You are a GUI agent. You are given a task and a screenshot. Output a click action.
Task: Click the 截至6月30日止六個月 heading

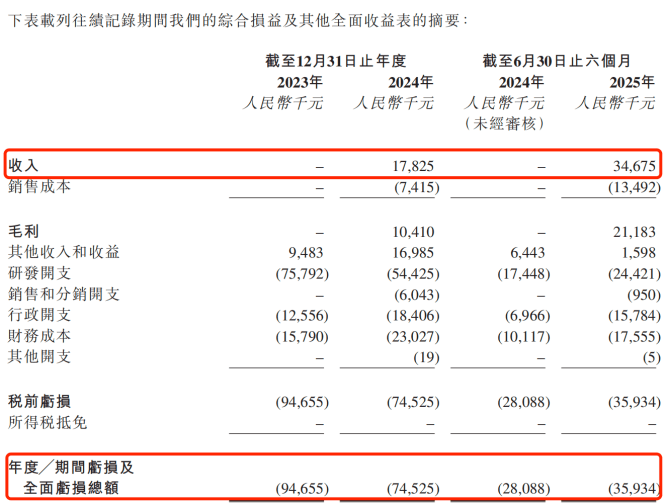(566, 61)
